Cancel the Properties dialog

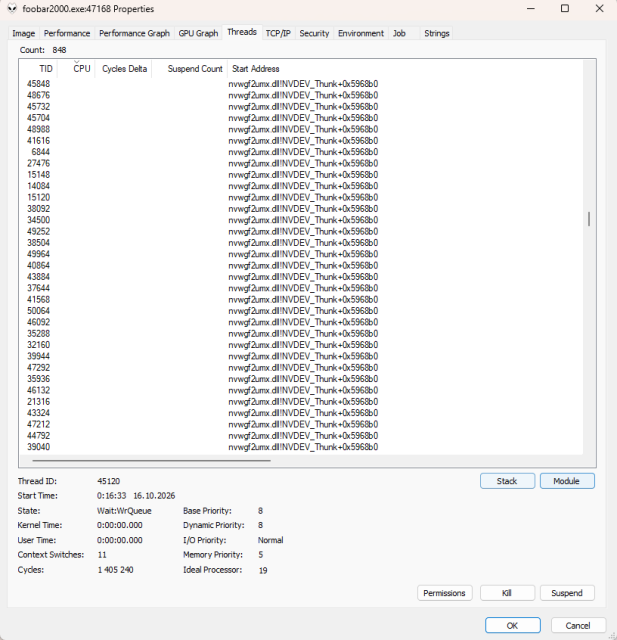pos(578,625)
